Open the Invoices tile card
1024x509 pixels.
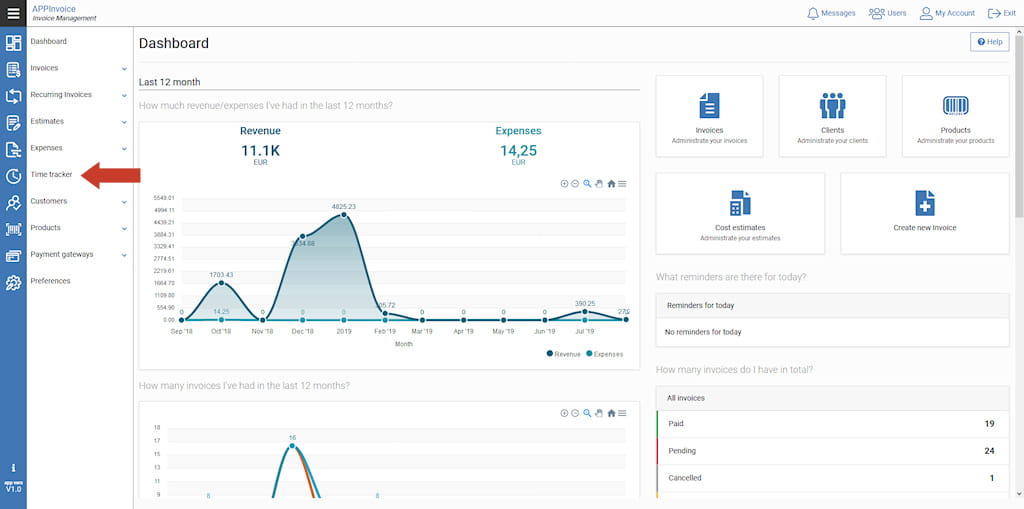[x=709, y=116]
